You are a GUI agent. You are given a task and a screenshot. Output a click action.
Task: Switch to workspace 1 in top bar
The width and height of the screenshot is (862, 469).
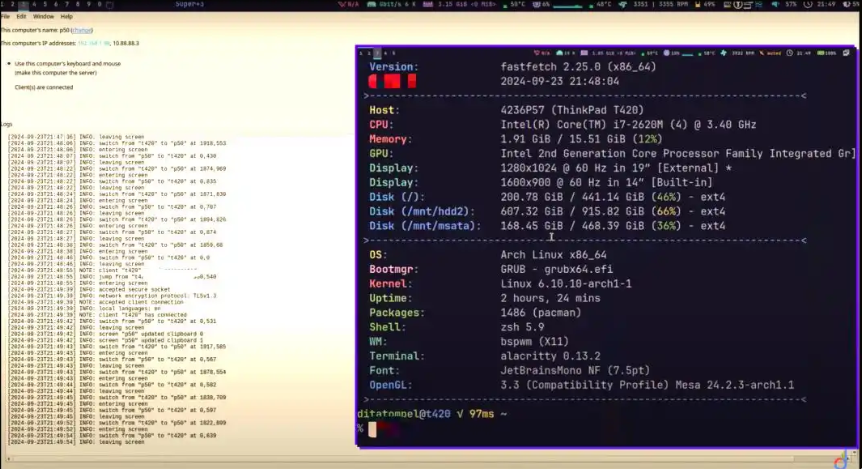click(x=2, y=4)
